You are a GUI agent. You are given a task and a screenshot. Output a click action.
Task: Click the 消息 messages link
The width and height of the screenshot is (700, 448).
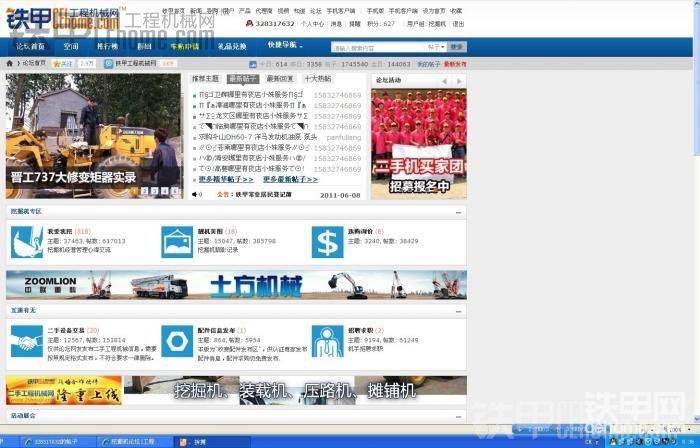[336, 24]
